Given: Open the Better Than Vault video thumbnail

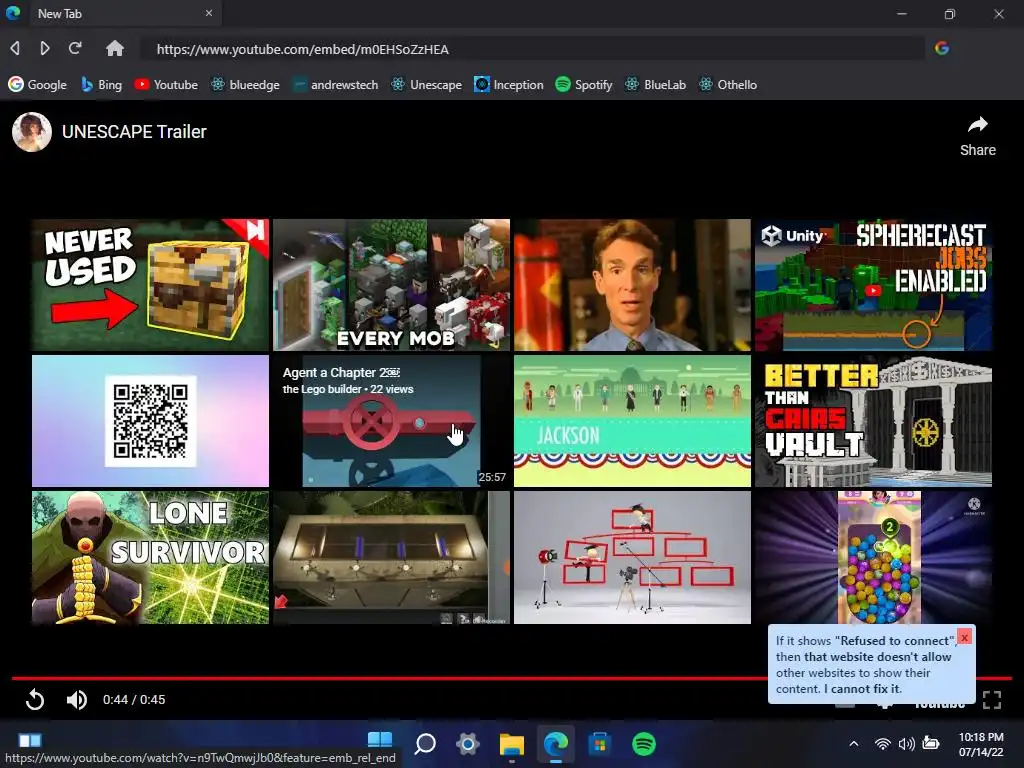Looking at the screenshot, I should (873, 421).
